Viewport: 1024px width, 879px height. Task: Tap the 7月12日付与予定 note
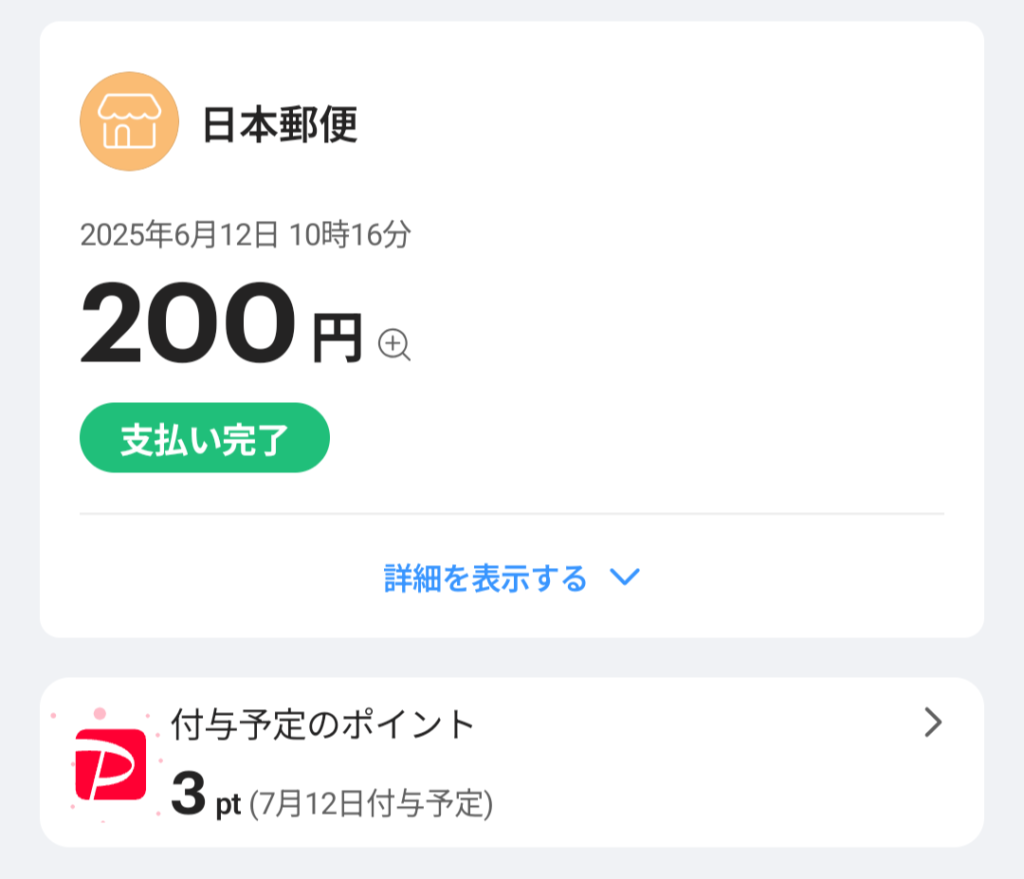point(371,803)
